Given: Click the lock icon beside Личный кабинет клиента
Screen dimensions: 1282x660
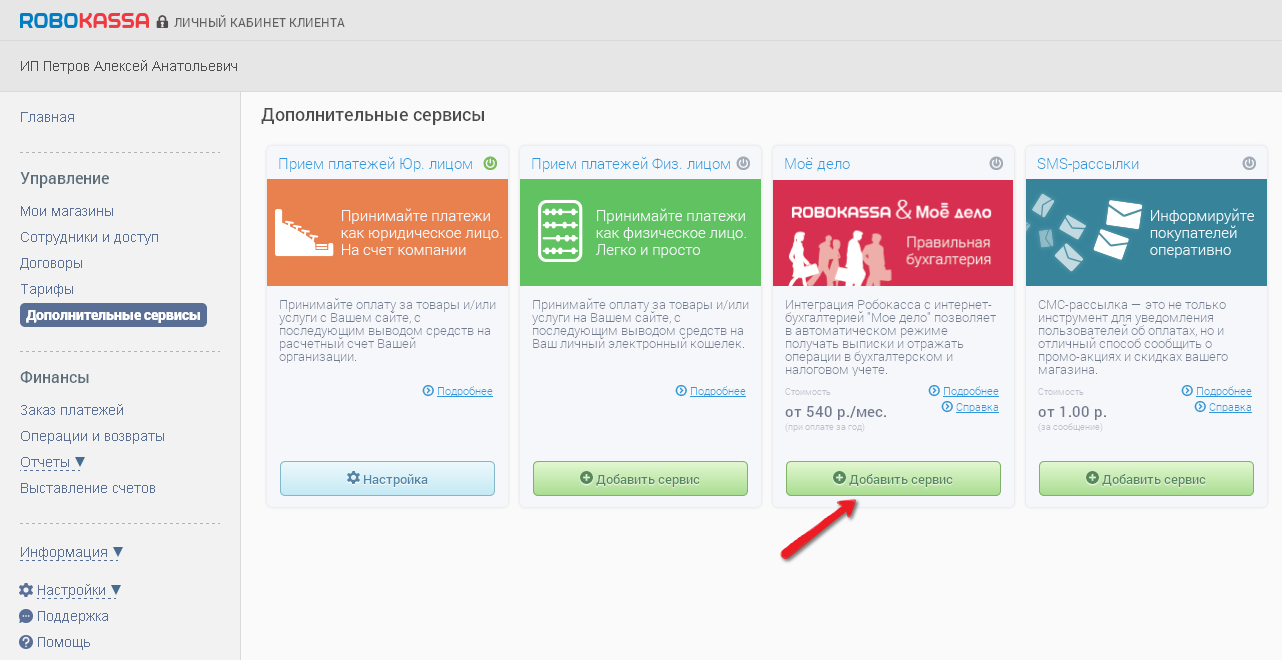Looking at the screenshot, I should pos(162,22).
